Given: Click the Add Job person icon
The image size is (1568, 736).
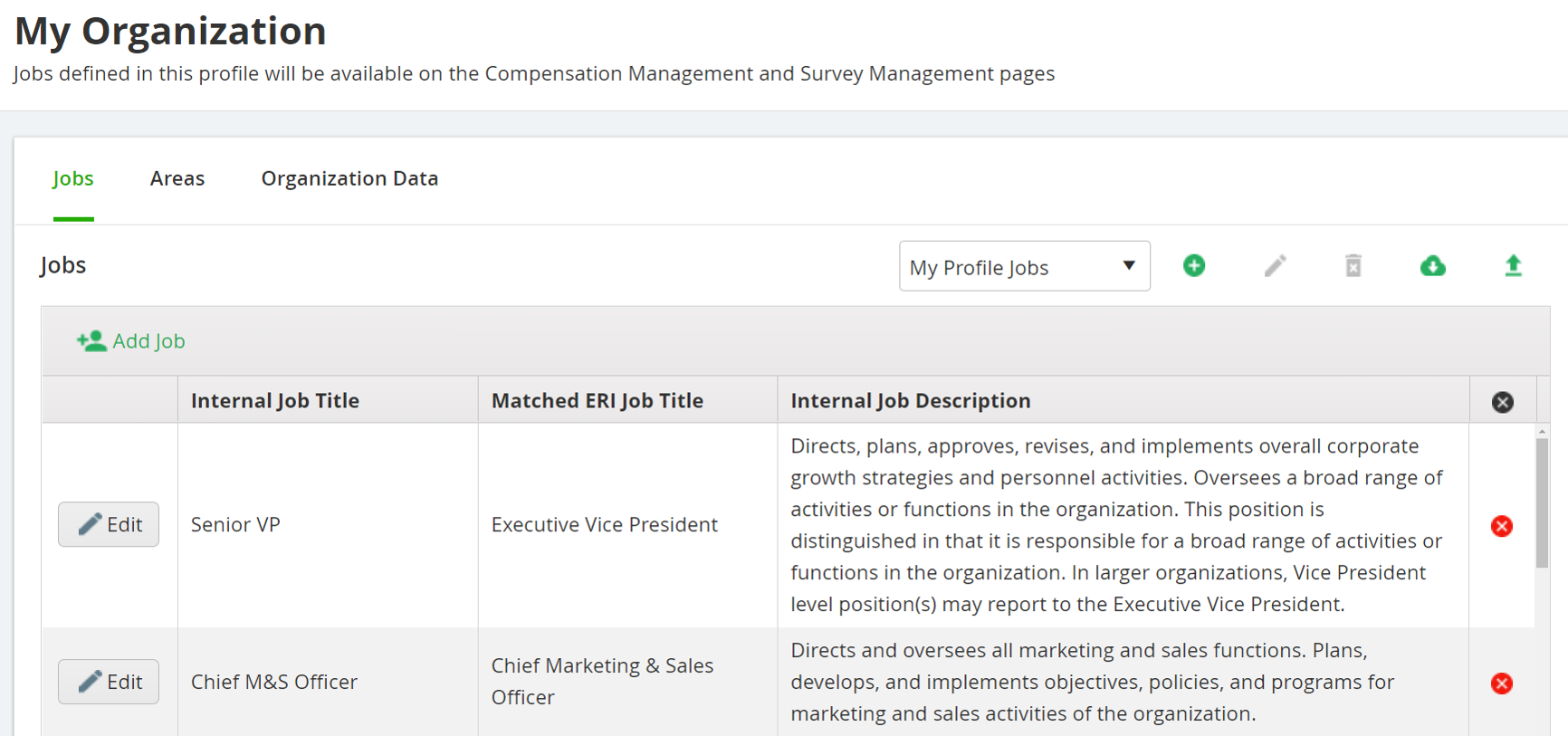Looking at the screenshot, I should (91, 341).
